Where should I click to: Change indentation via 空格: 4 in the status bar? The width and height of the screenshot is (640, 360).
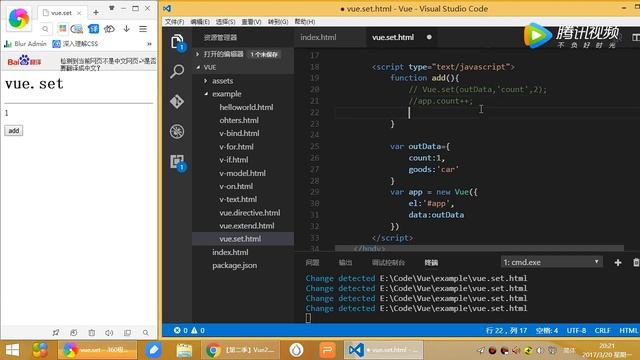point(547,330)
